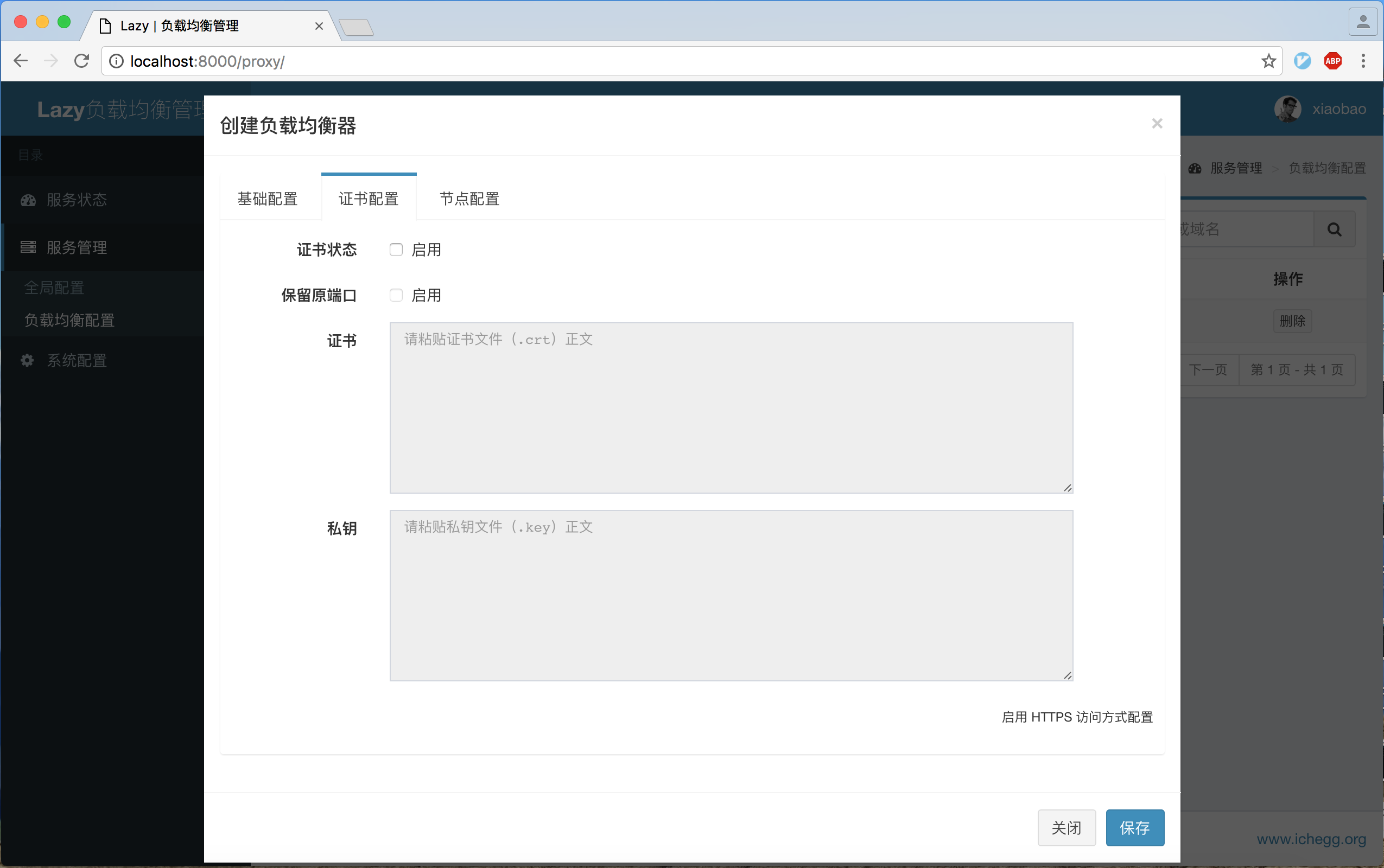Click the blue checkmark extension icon
1384x868 pixels.
(1302, 61)
